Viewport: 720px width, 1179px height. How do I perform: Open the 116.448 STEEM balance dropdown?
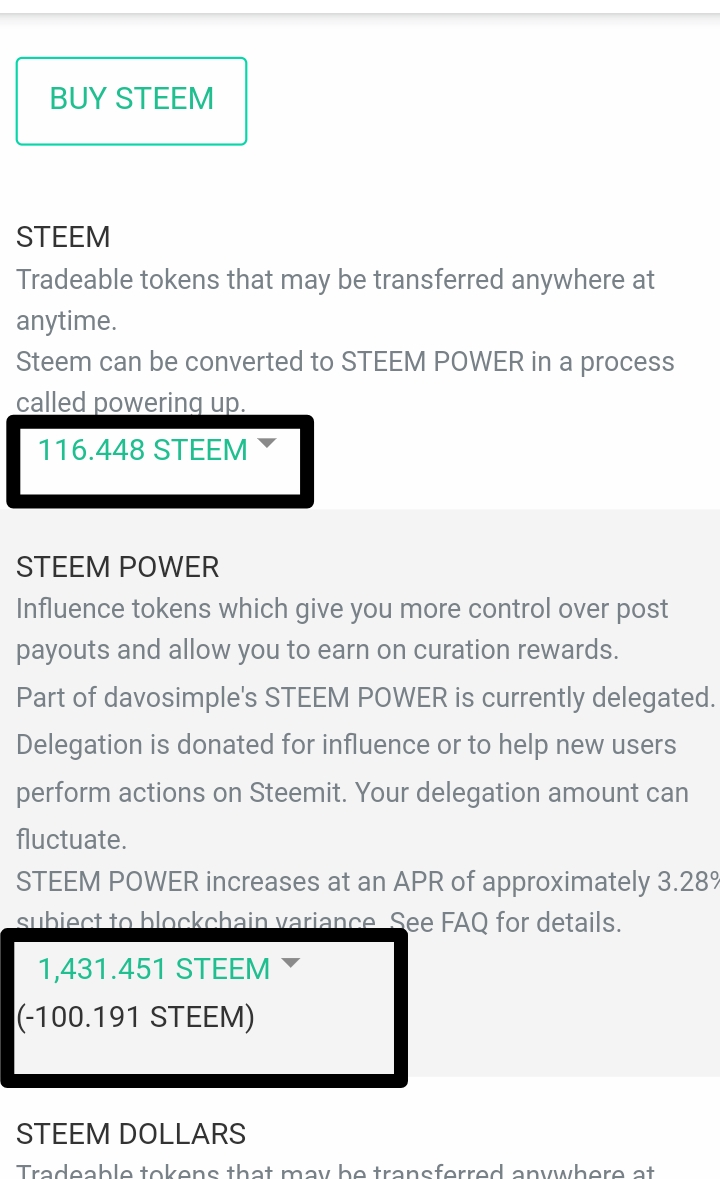point(157,450)
